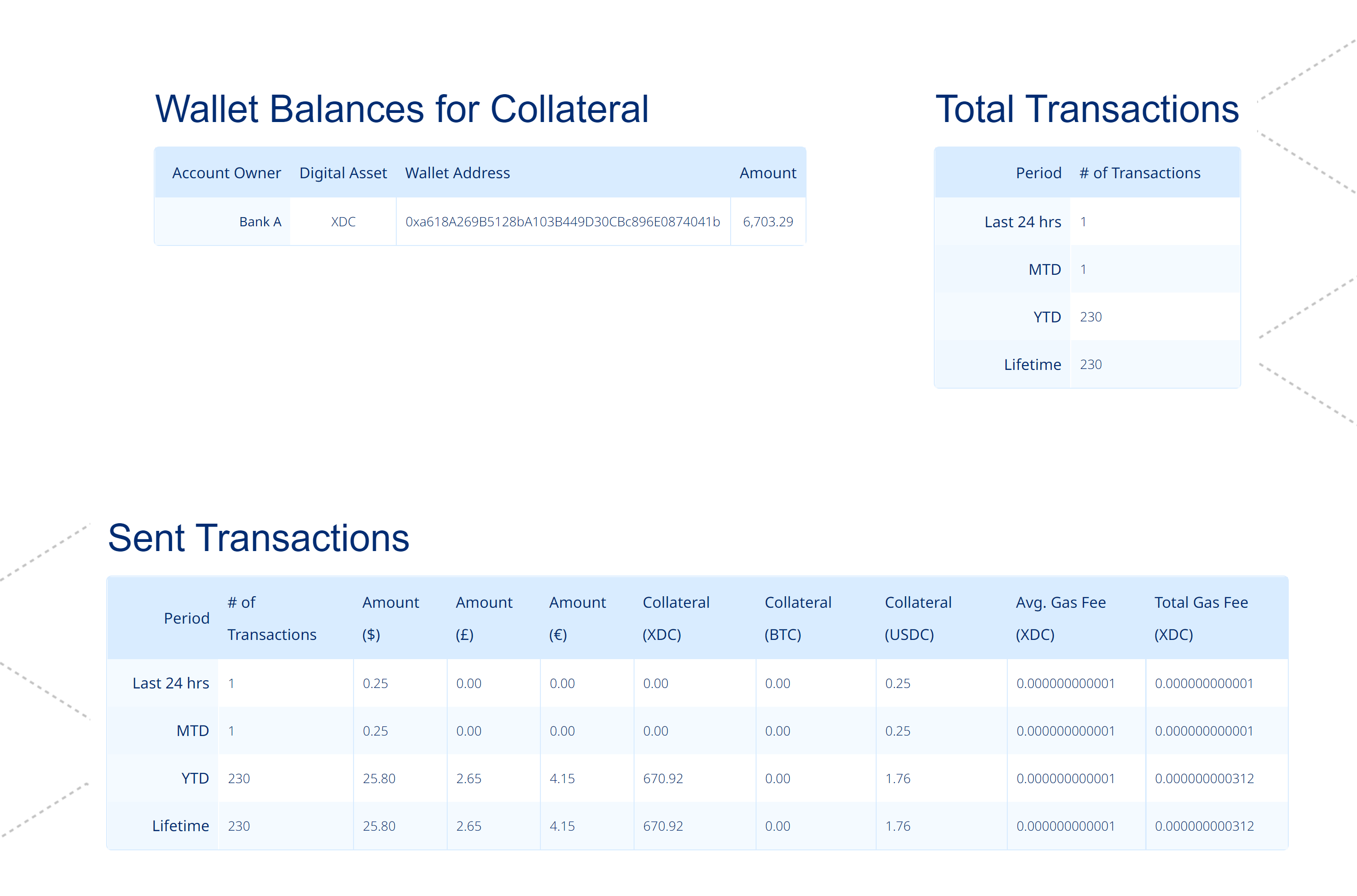
Task: Click Avg. Gas Fee (XDC) column header
Action: [x=1061, y=618]
